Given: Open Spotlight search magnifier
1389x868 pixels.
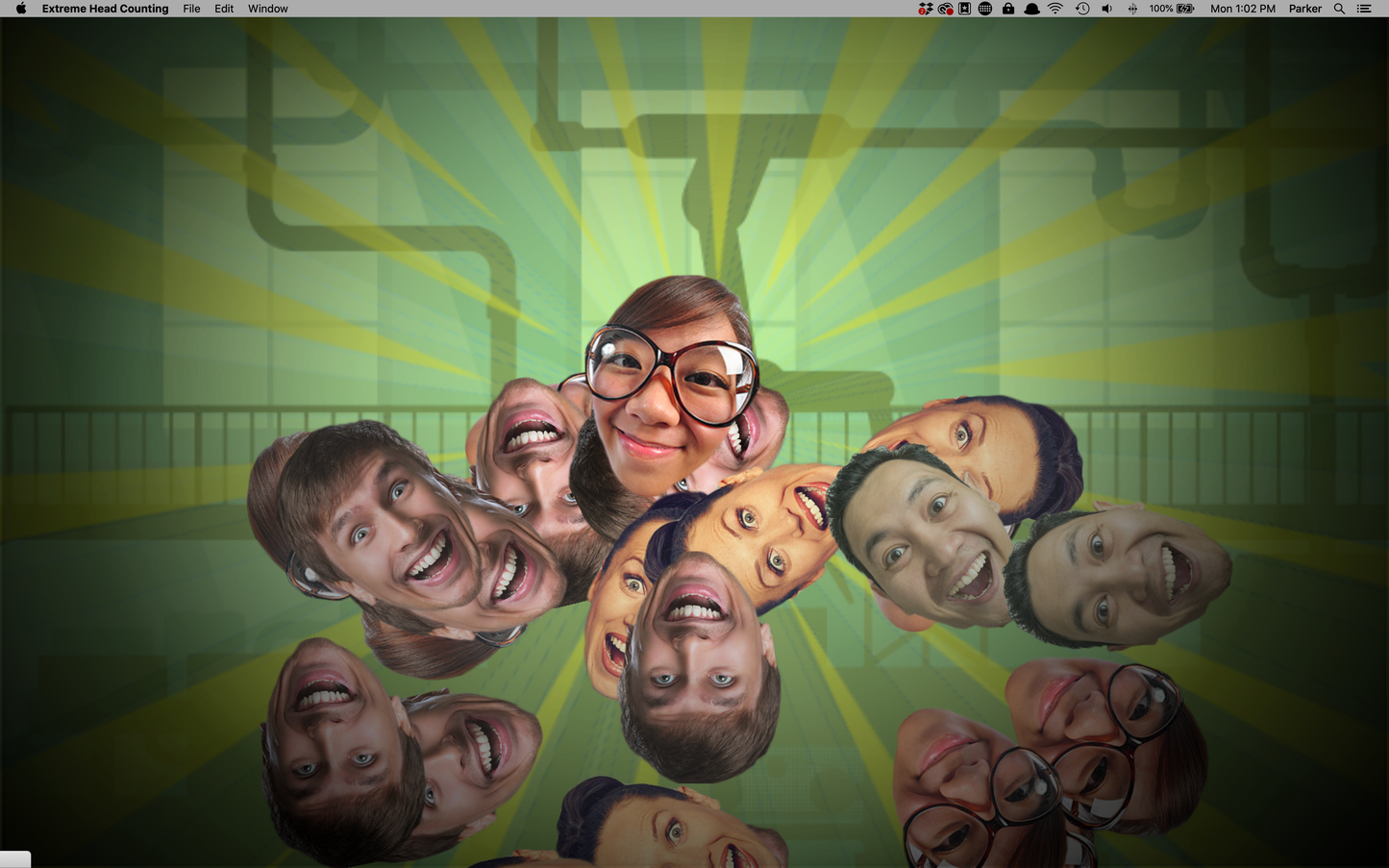Looking at the screenshot, I should click(1339, 9).
